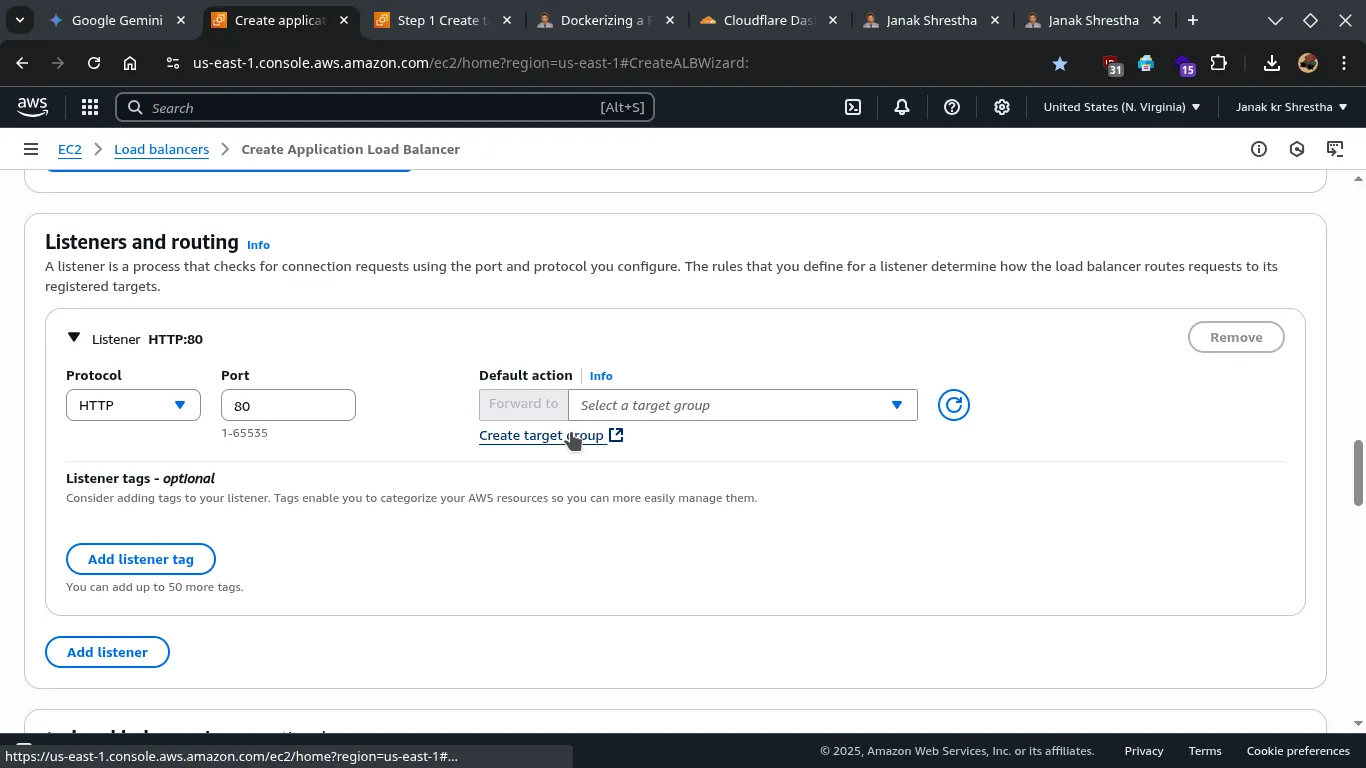Bookmark this page with star icon
Image resolution: width=1366 pixels, height=768 pixels.
coord(1060,63)
